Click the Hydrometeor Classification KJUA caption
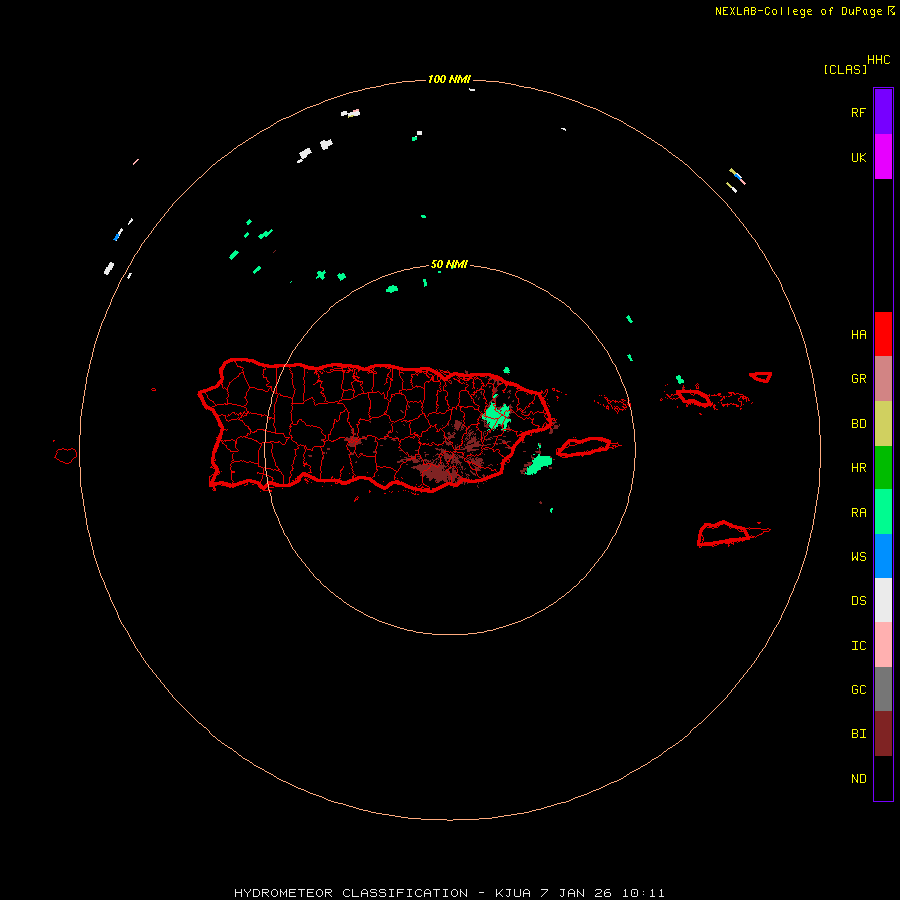Viewport: 900px width, 900px height. [449, 893]
